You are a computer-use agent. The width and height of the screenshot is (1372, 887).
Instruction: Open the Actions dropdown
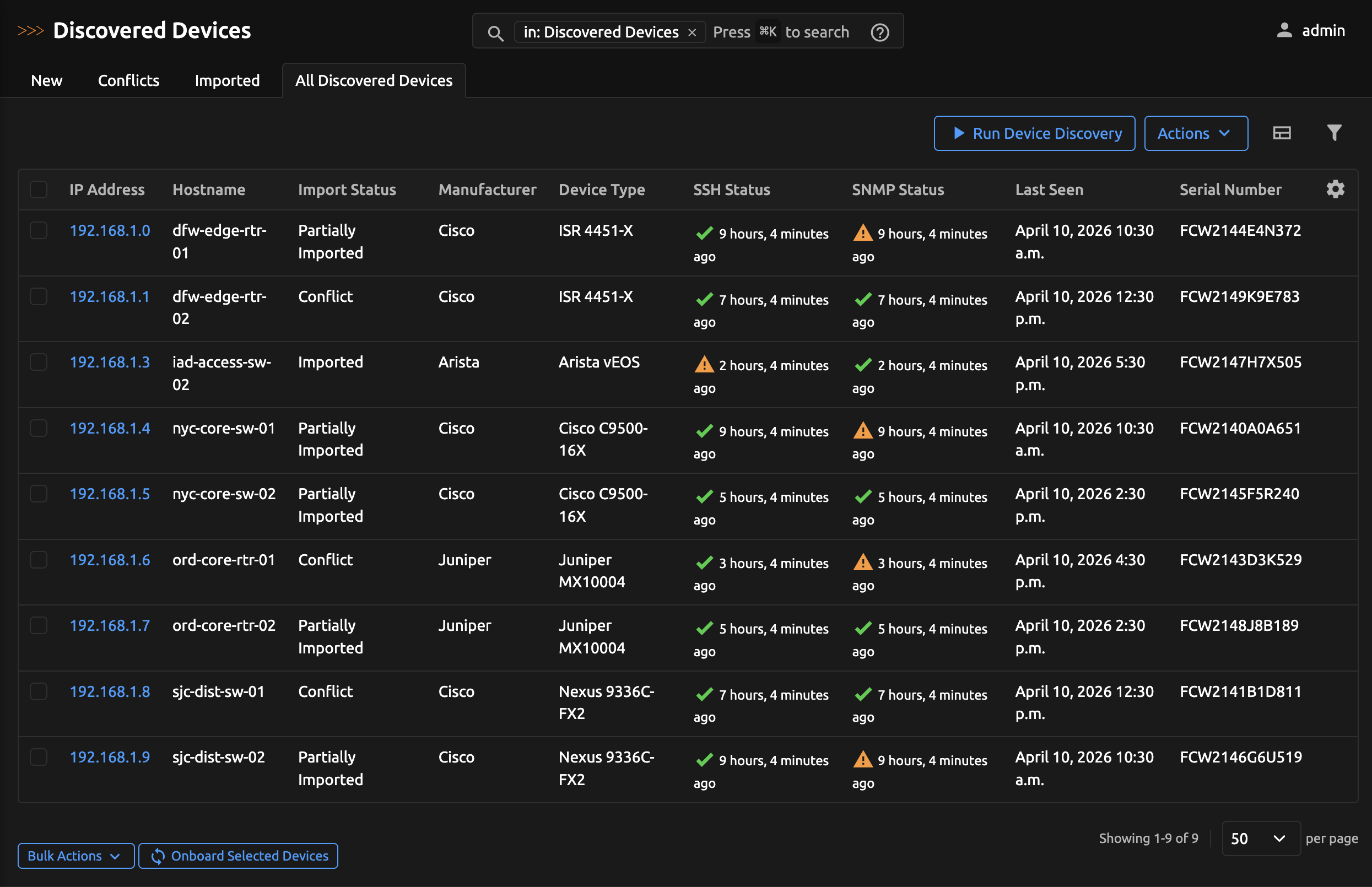point(1196,133)
